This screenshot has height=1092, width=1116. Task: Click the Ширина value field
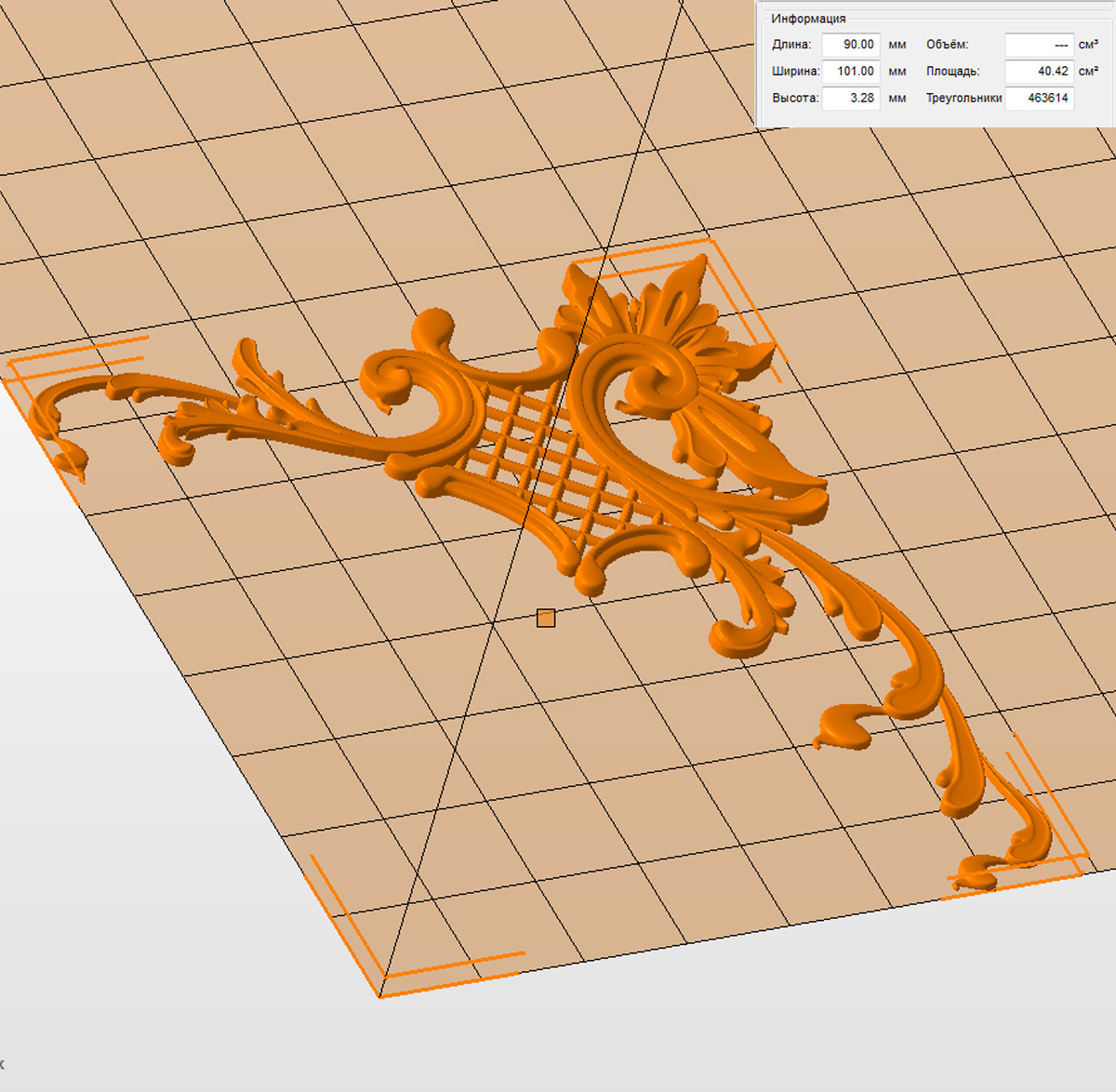[x=851, y=72]
